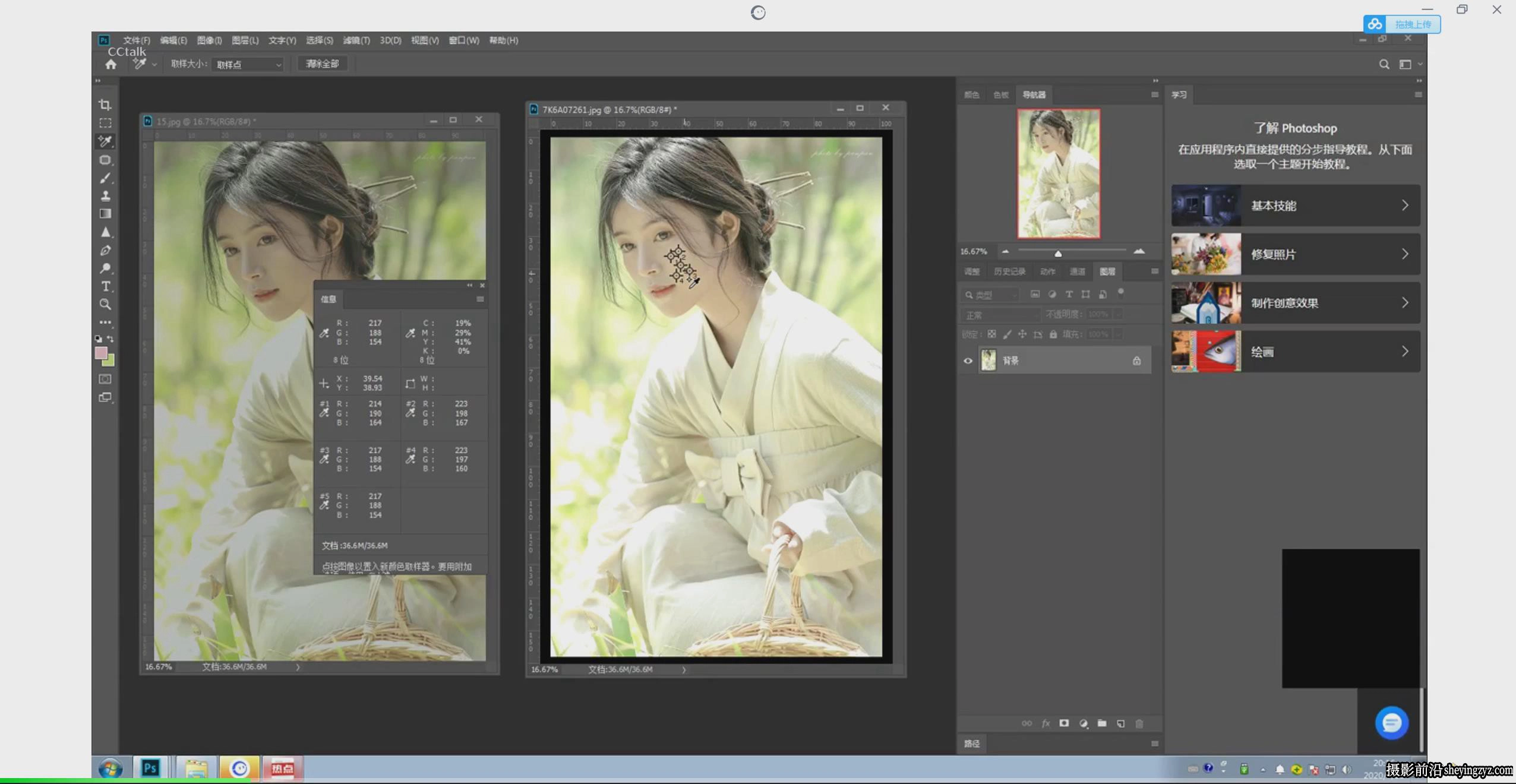Select the Brush tool
Screen dimensions: 1516x784
point(105,178)
